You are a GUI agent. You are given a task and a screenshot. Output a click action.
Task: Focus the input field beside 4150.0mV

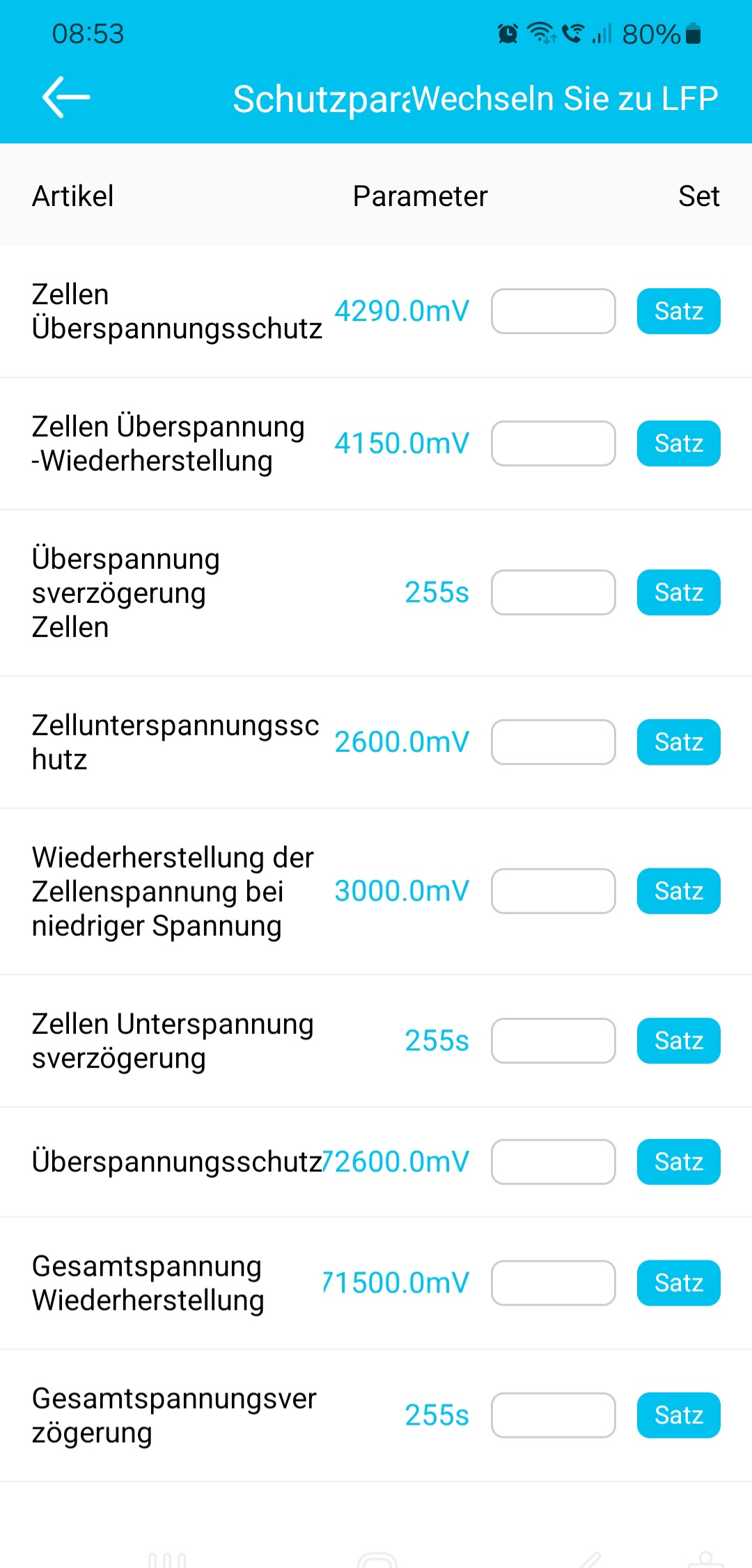[x=553, y=444]
